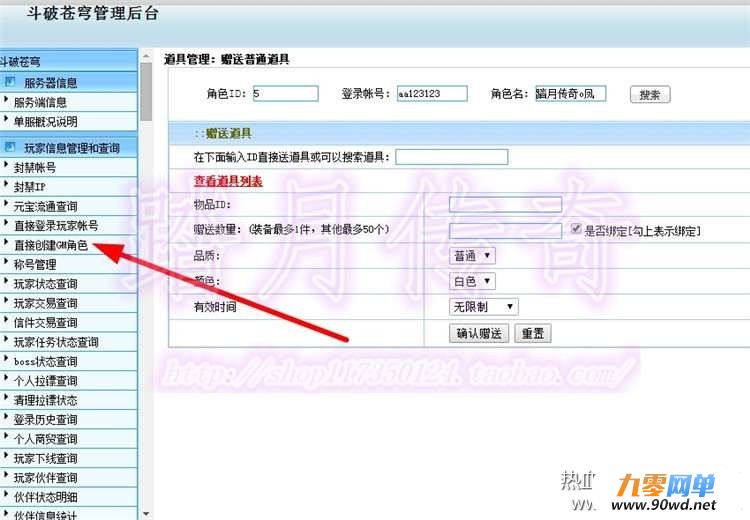Image resolution: width=750 pixels, height=520 pixels.
Task: Click the 玩家信息管理和查询 section header
Action: tap(68, 147)
